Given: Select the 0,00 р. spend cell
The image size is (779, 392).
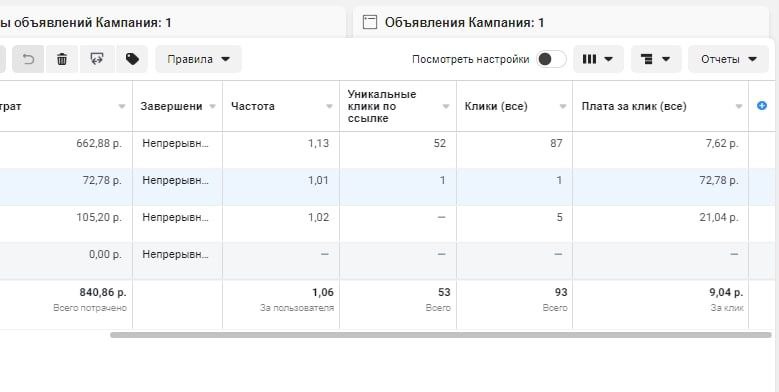Looking at the screenshot, I should [x=105, y=254].
